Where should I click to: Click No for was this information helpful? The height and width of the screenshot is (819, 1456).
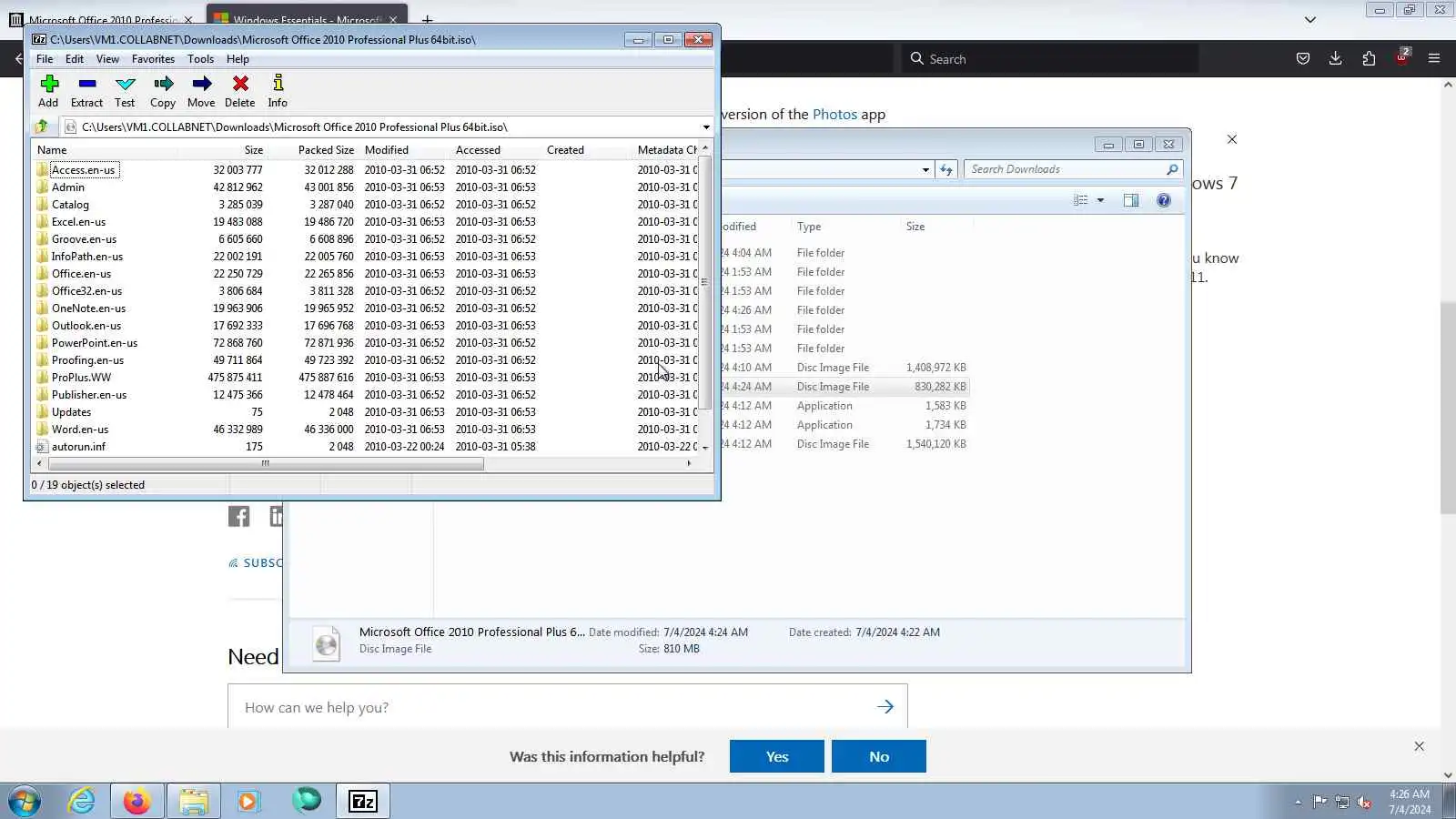click(879, 756)
